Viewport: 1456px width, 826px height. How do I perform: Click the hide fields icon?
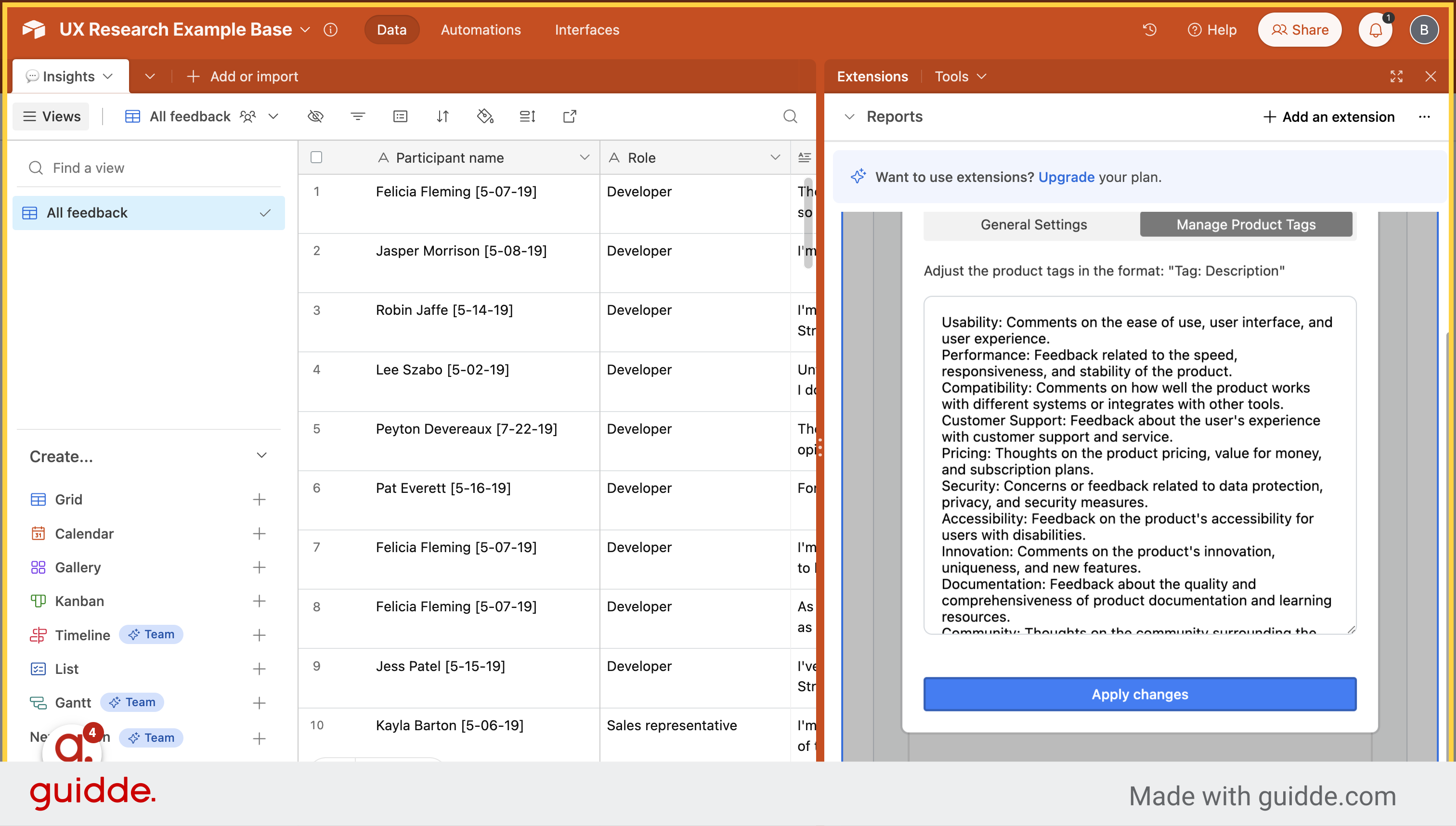[x=316, y=117]
